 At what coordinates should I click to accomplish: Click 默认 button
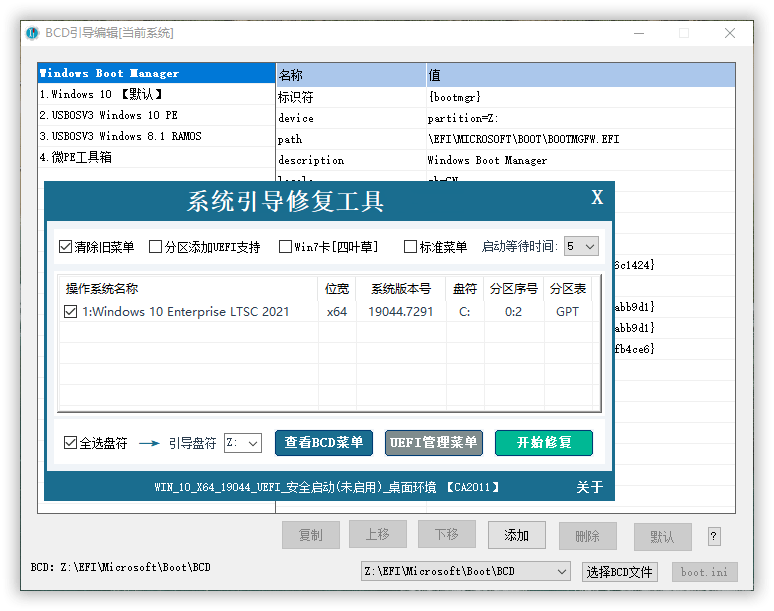pos(662,537)
